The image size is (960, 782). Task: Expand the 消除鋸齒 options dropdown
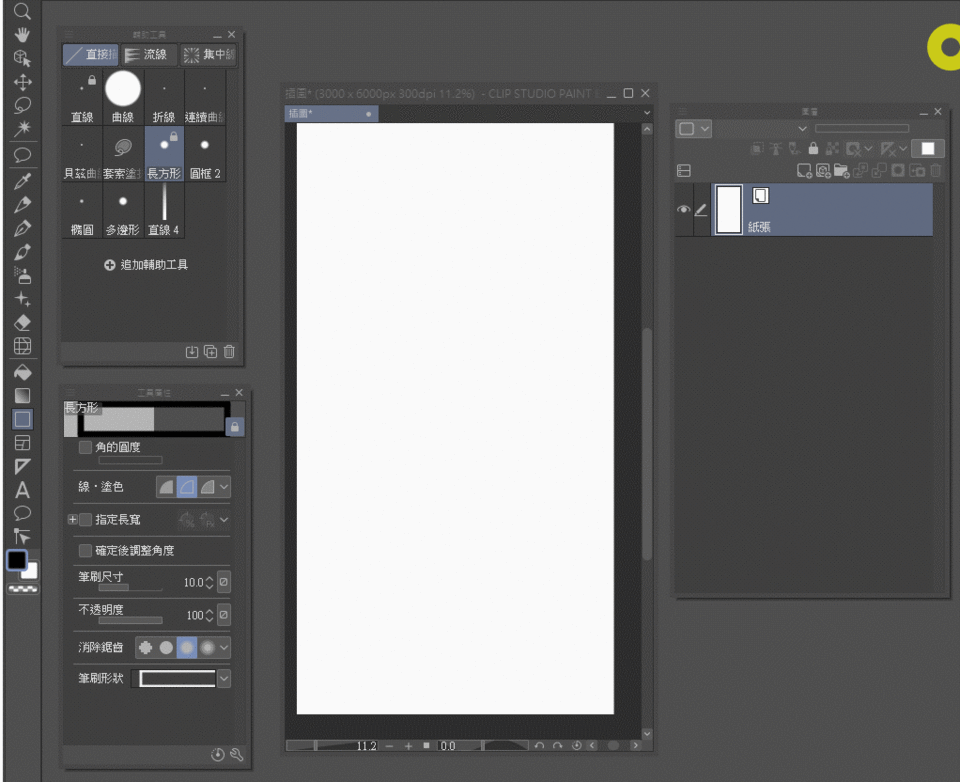(224, 647)
